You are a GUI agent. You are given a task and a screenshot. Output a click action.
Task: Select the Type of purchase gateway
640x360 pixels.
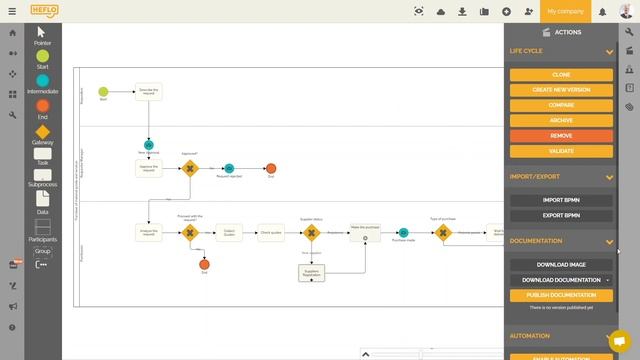click(x=443, y=233)
